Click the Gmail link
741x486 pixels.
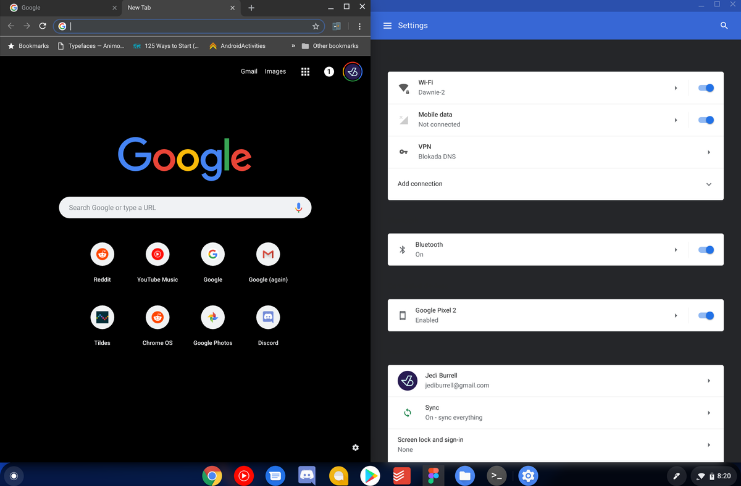[x=249, y=71]
